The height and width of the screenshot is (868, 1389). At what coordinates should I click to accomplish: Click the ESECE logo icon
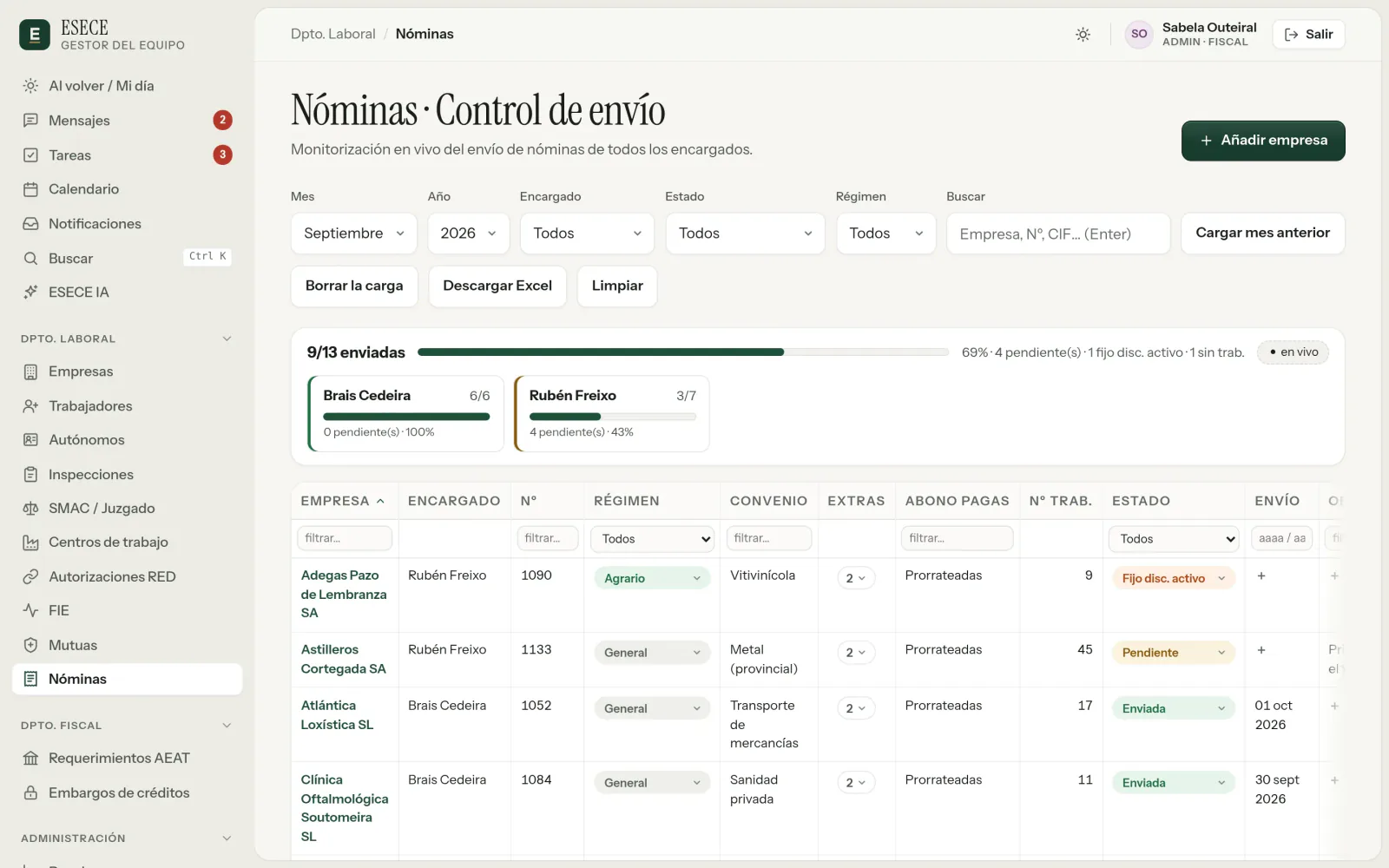pos(35,35)
